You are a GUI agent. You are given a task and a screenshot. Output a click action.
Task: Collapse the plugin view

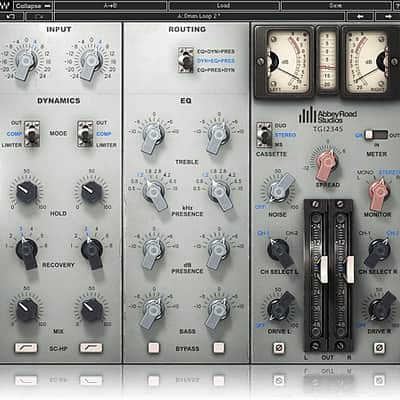pos(33,6)
